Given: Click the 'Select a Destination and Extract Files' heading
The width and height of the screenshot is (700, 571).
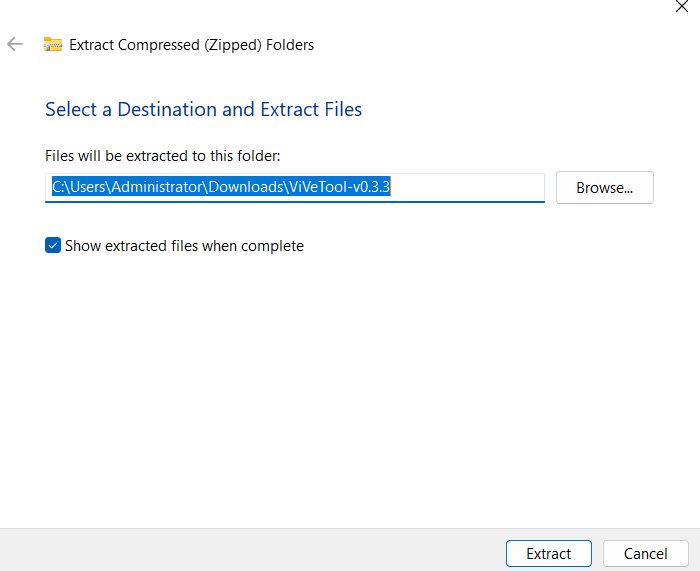Looking at the screenshot, I should (204, 109).
